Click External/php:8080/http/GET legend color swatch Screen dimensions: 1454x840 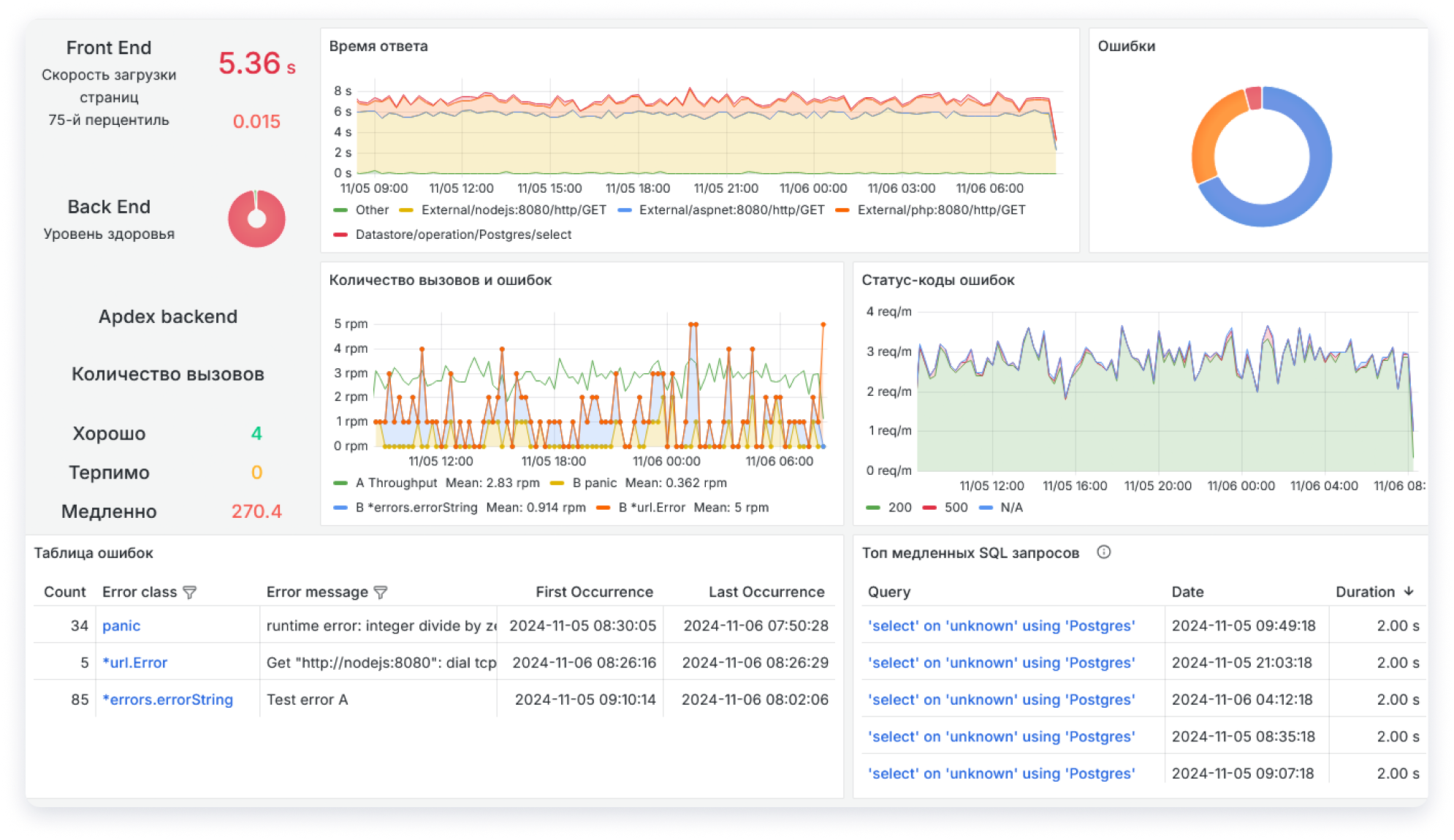(842, 210)
